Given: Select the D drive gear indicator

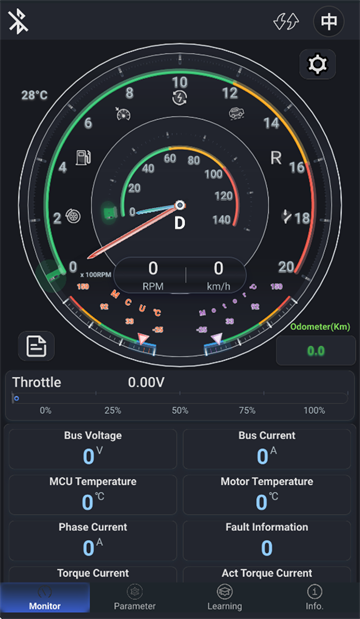Looking at the screenshot, I should click(x=180, y=223).
